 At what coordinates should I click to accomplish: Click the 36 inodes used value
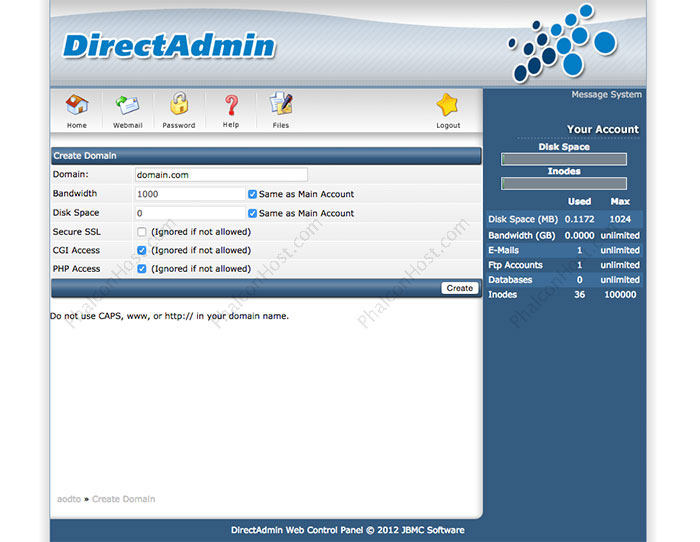(579, 295)
